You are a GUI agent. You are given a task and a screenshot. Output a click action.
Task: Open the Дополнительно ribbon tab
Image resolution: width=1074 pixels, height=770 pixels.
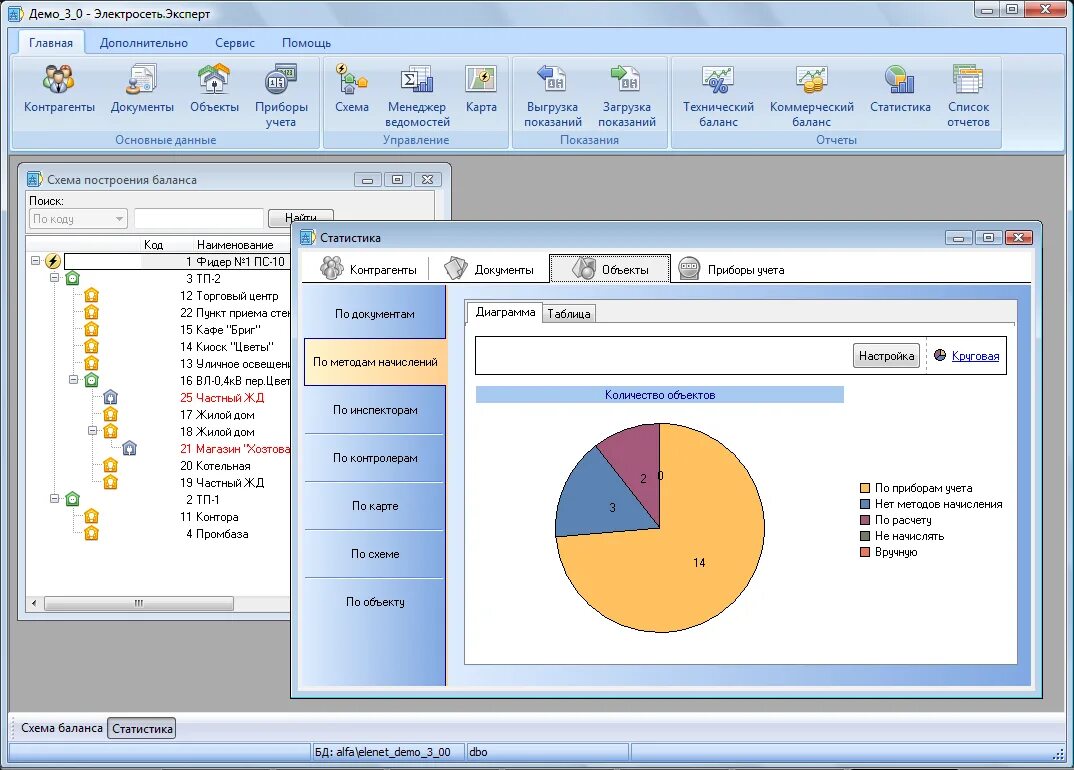tap(144, 42)
